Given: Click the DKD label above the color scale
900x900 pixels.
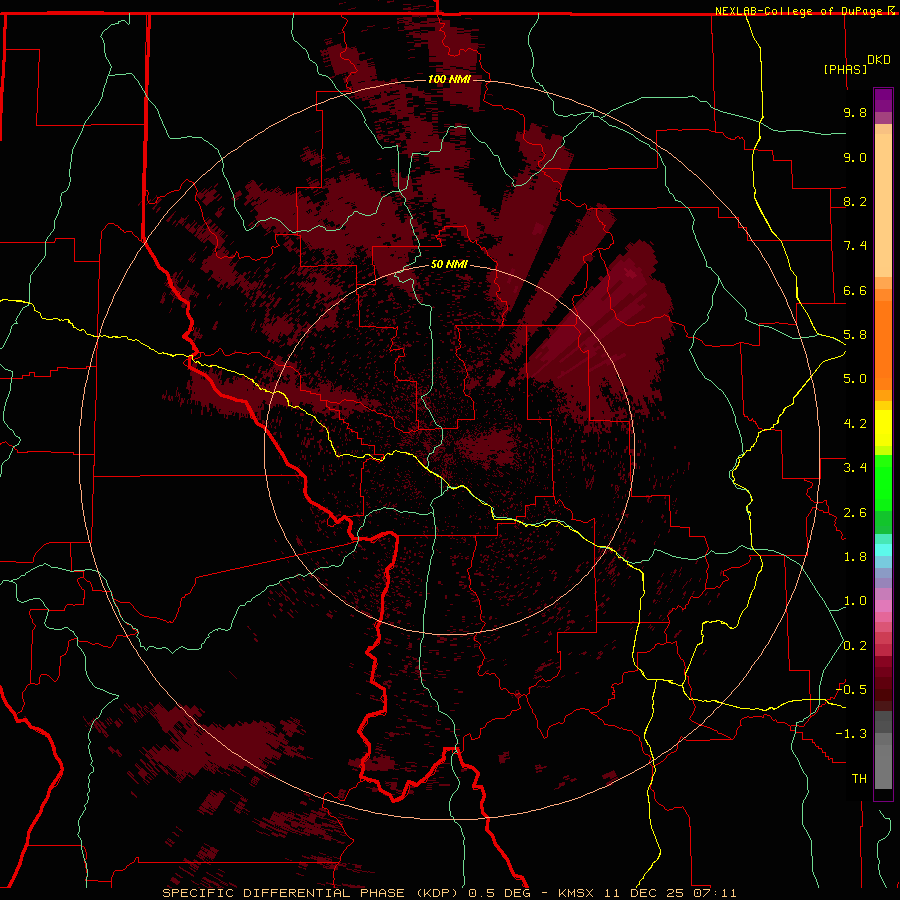Looking at the screenshot, I should (x=879, y=60).
